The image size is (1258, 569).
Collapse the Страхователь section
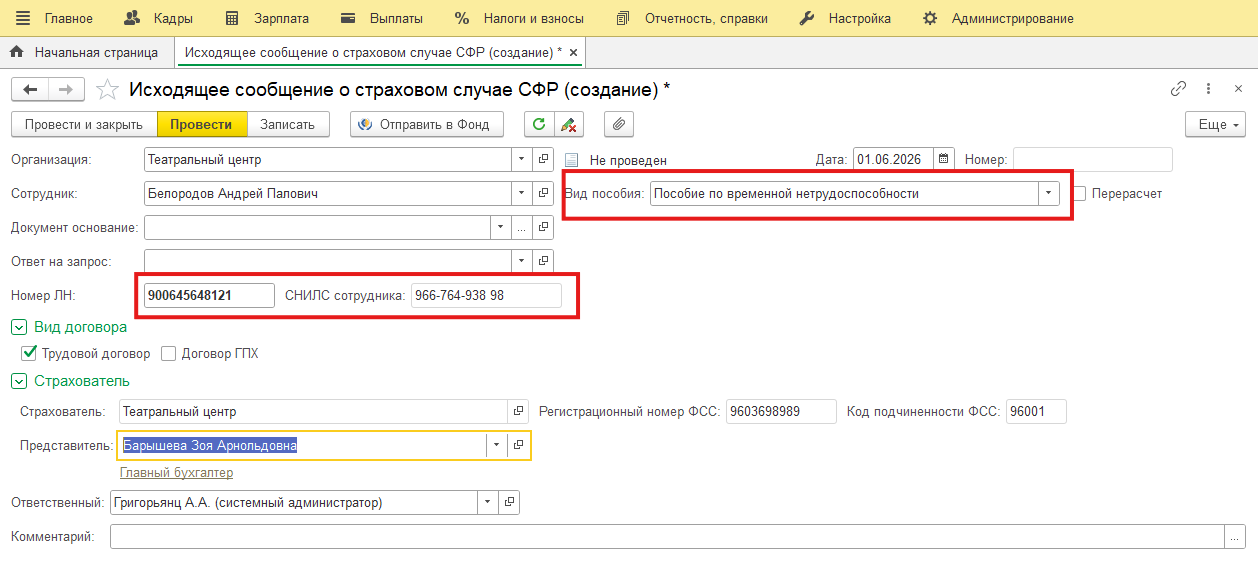(18, 381)
